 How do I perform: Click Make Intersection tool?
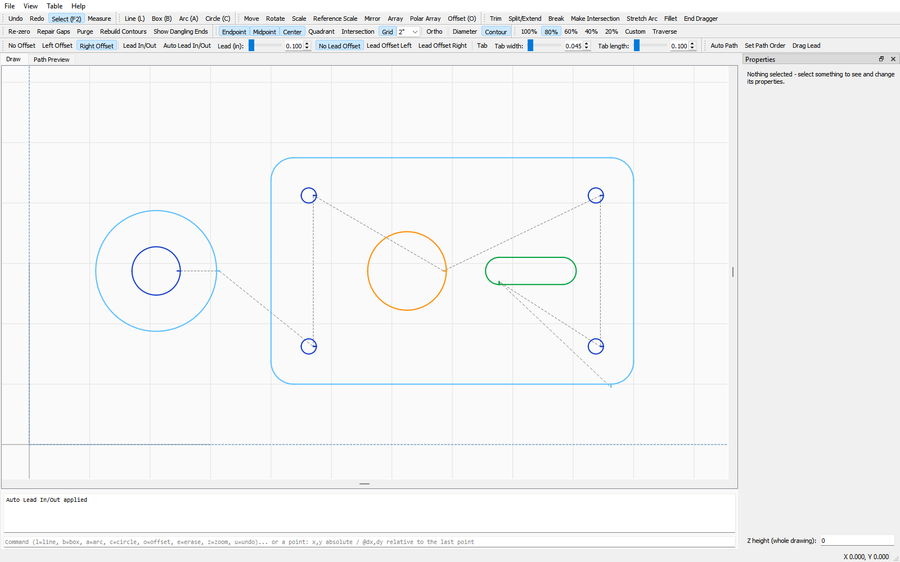[595, 18]
